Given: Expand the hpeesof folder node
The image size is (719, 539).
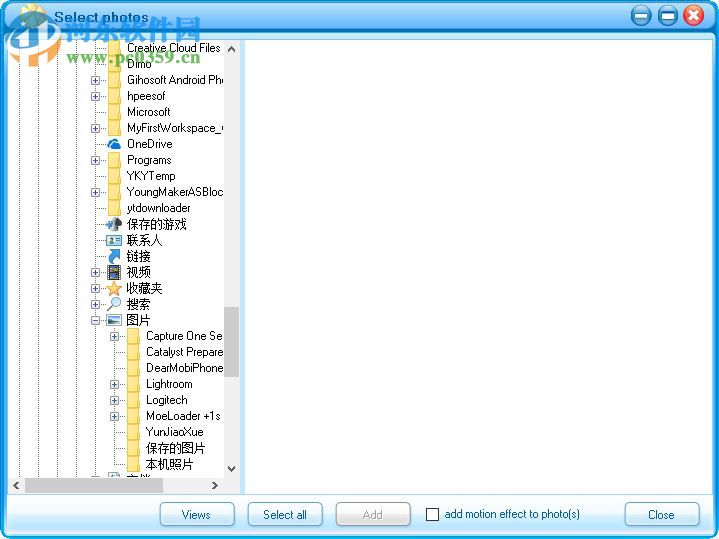Looking at the screenshot, I should [x=95, y=96].
